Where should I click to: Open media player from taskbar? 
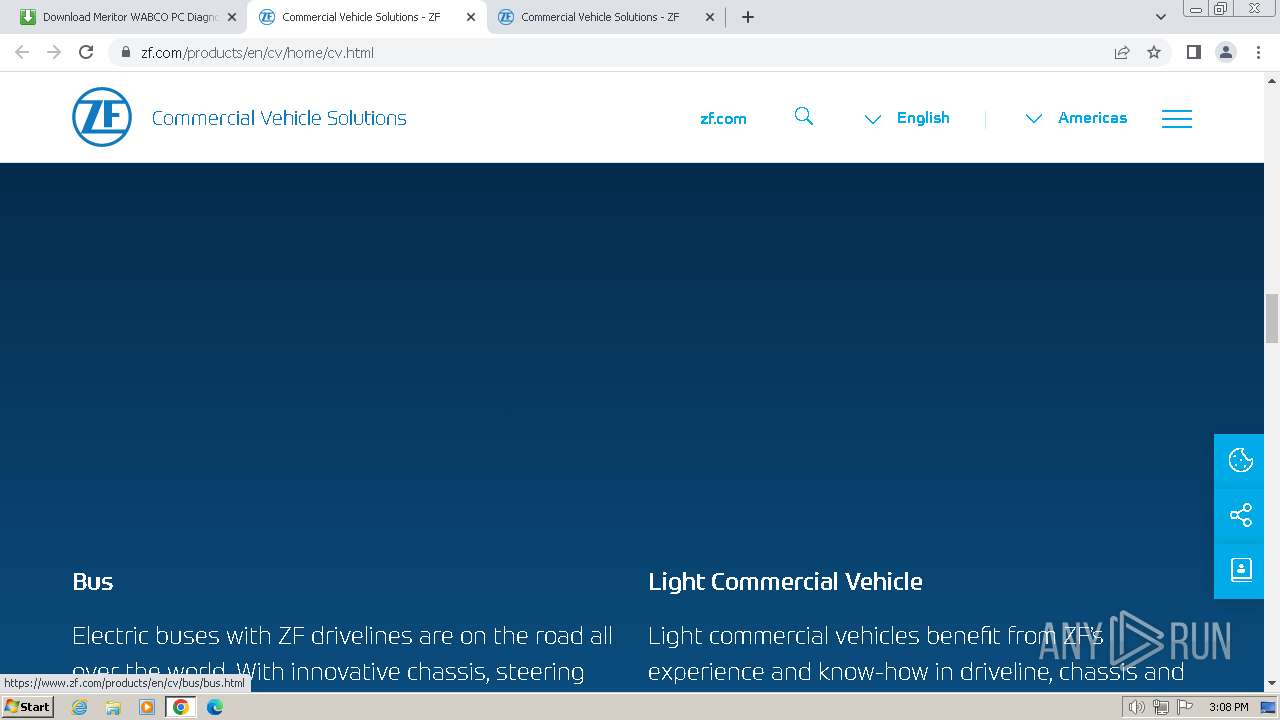coord(147,707)
